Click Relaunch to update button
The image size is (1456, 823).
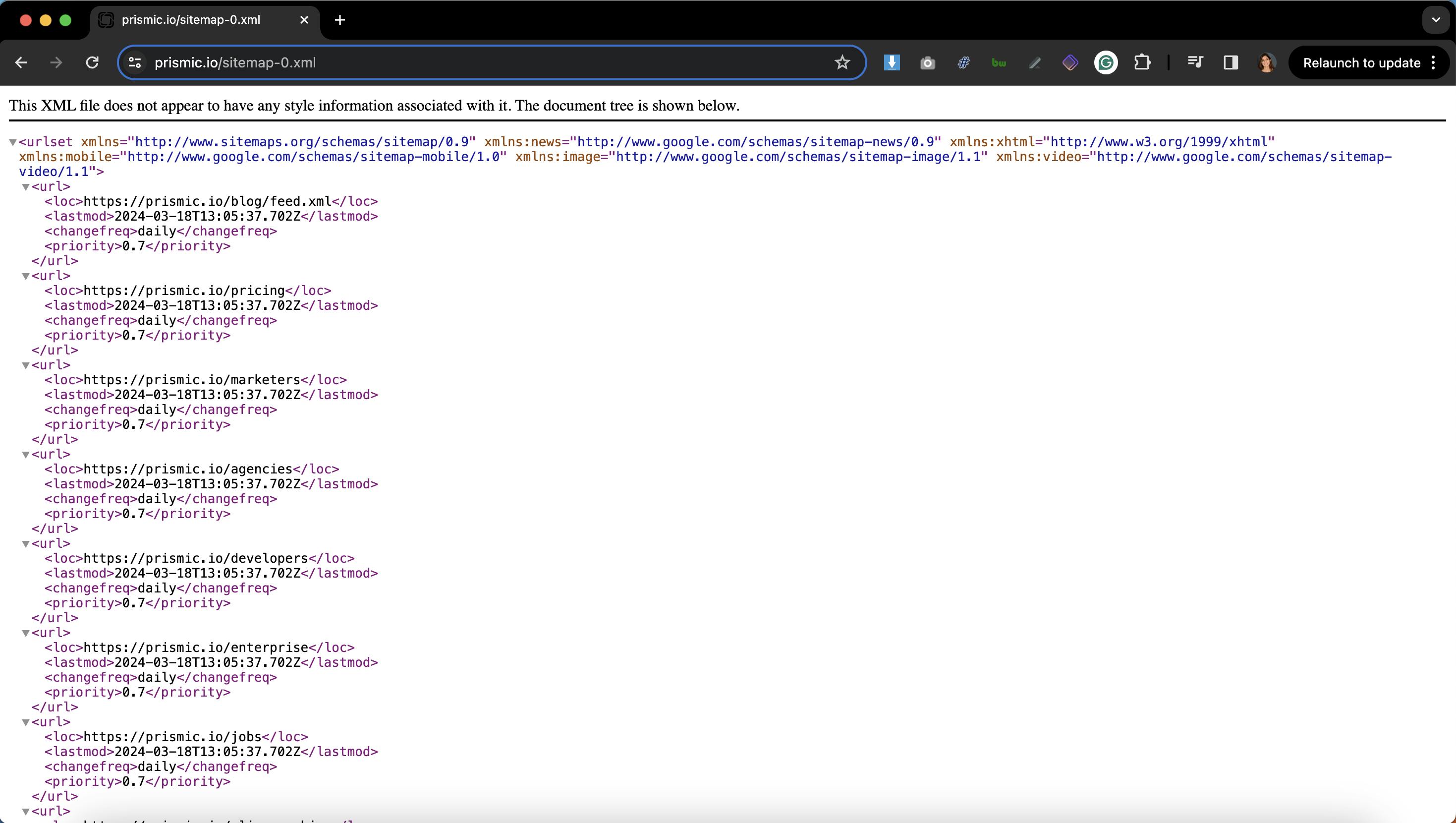(1361, 63)
